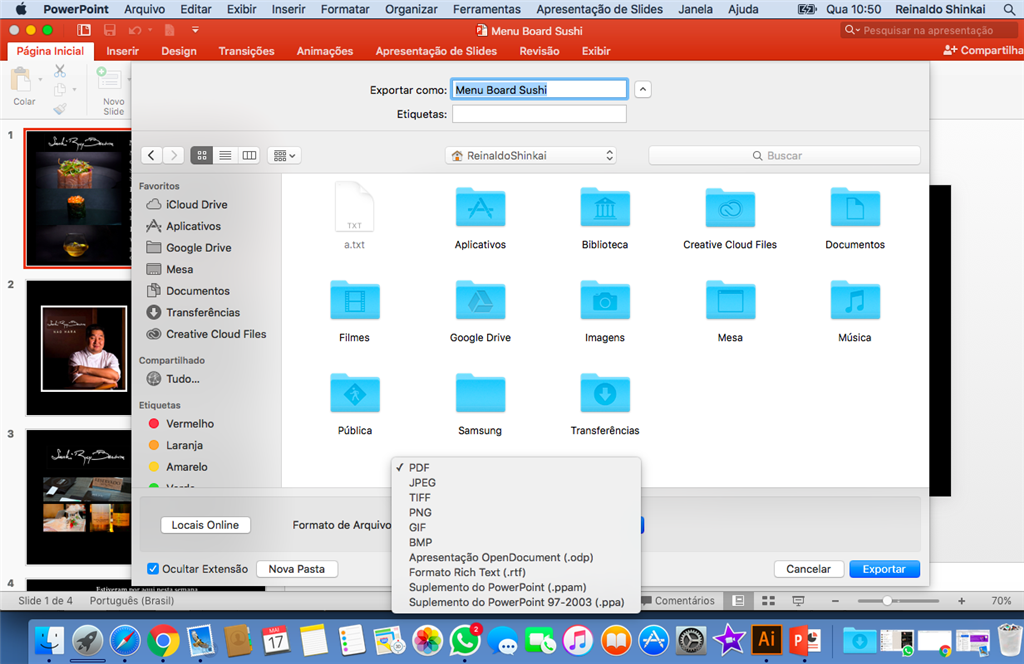This screenshot has height=664, width=1024.
Task: Choose Formato Rich Text (.rtf) format
Action: 516,573
